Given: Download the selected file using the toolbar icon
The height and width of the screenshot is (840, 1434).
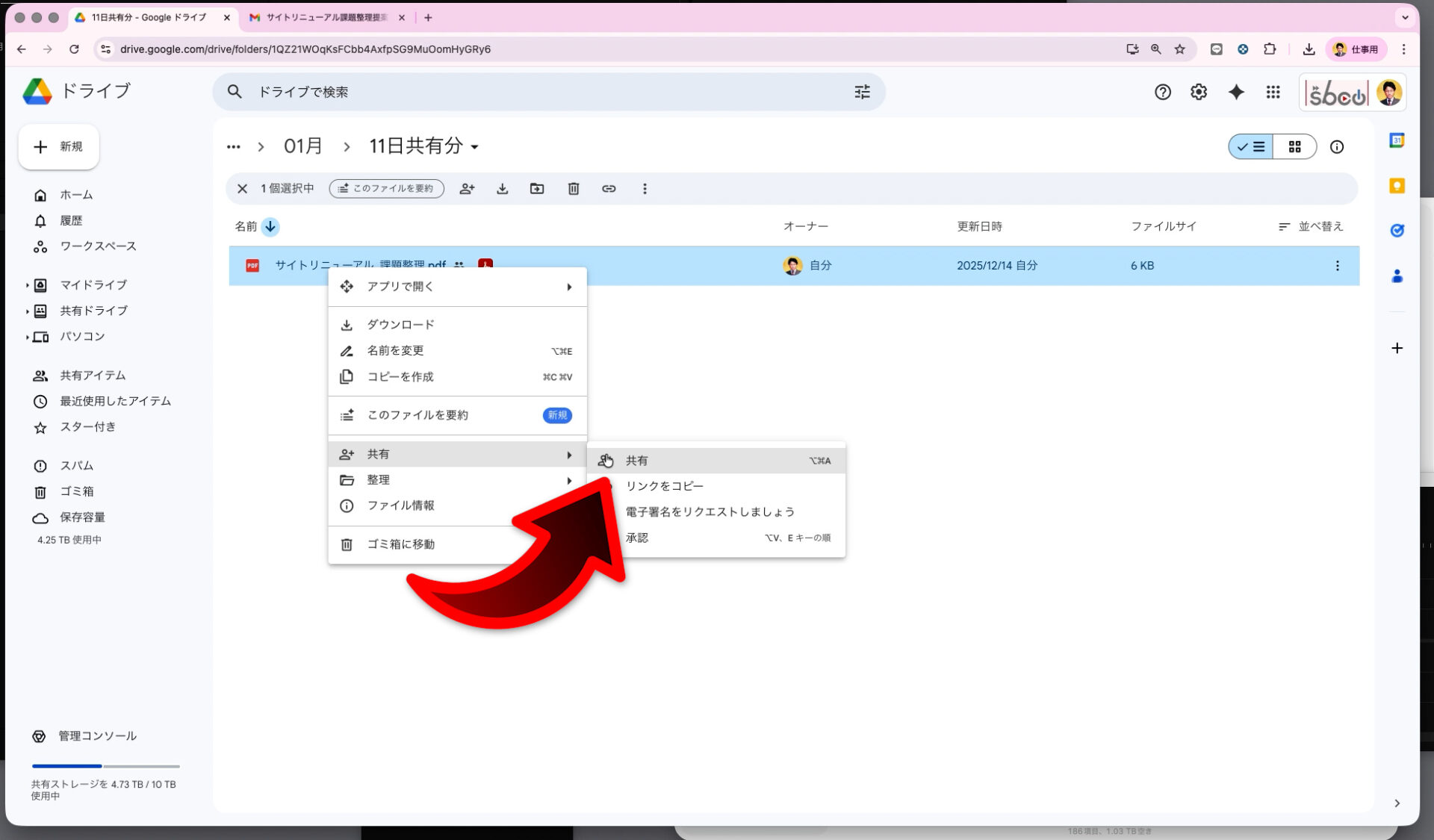Looking at the screenshot, I should point(502,189).
